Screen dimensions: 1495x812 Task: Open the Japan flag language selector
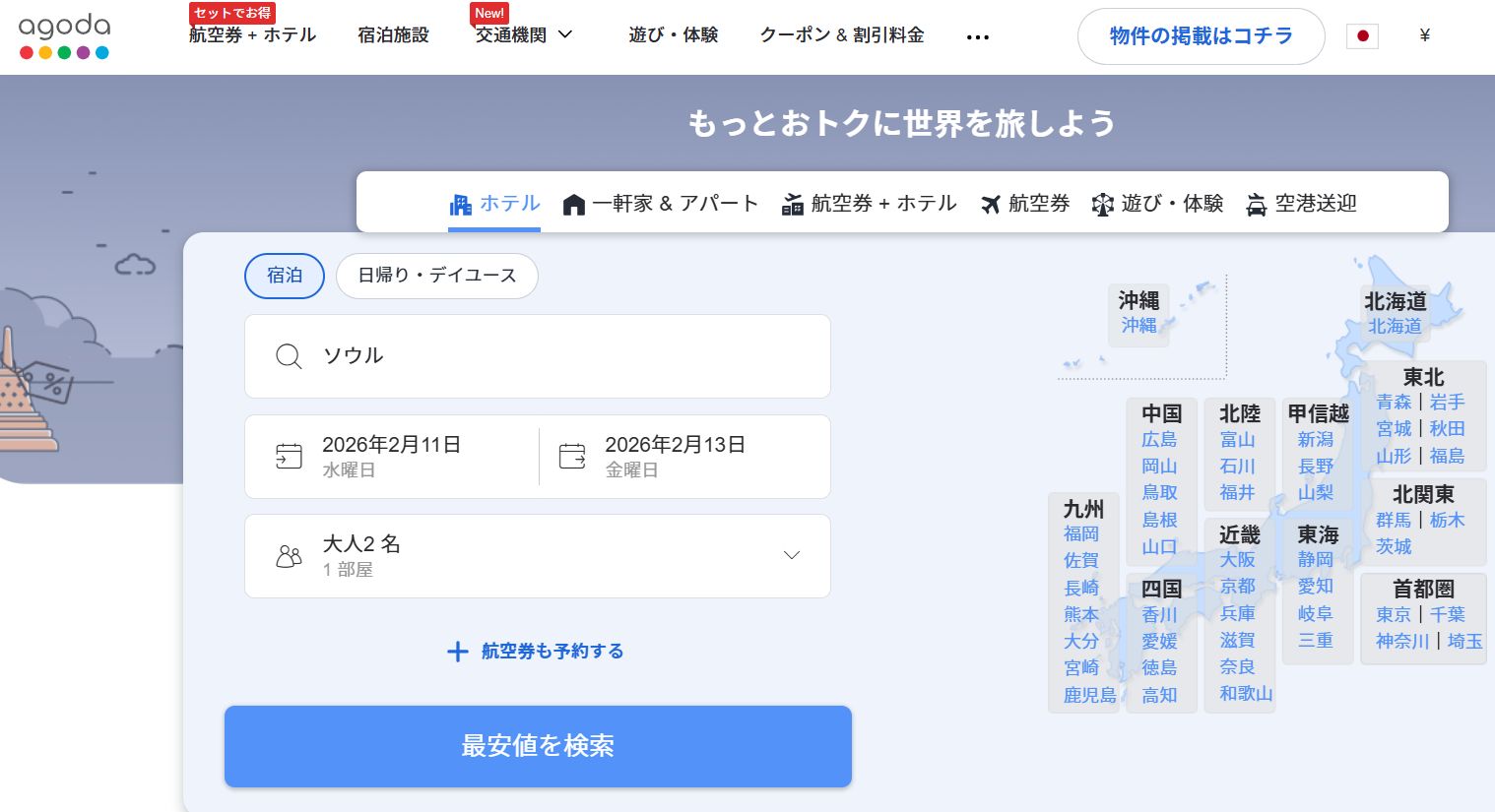click(1362, 36)
